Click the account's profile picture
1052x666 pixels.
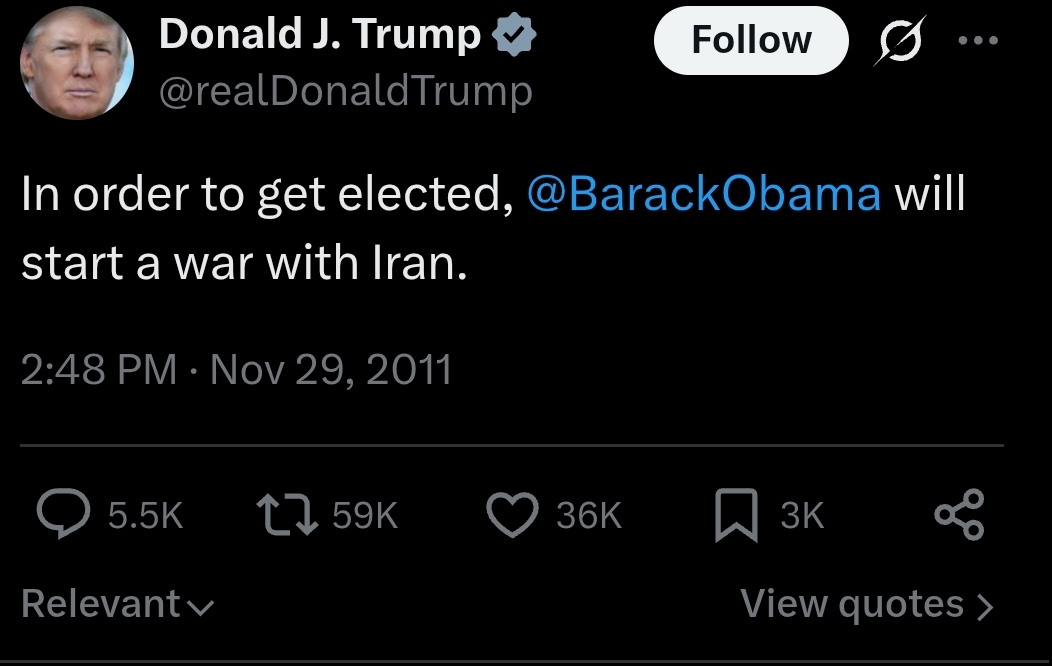pyautogui.click(x=77, y=66)
